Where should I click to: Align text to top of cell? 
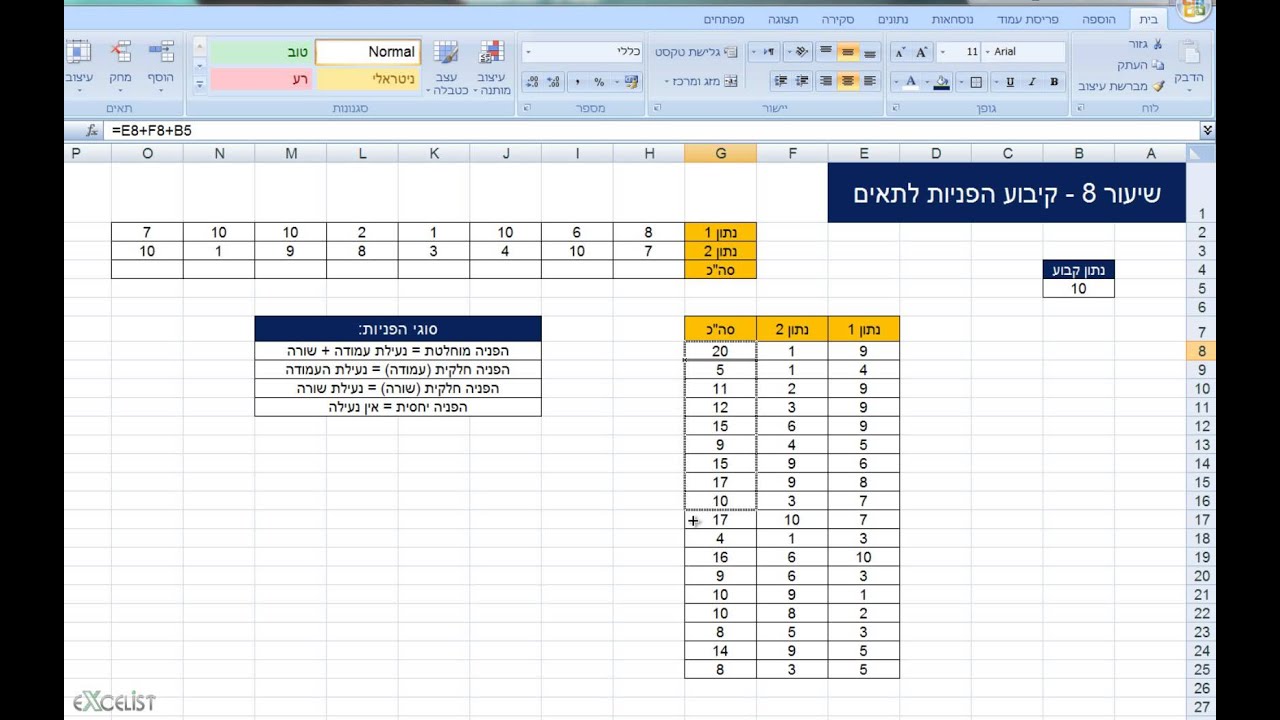click(826, 51)
